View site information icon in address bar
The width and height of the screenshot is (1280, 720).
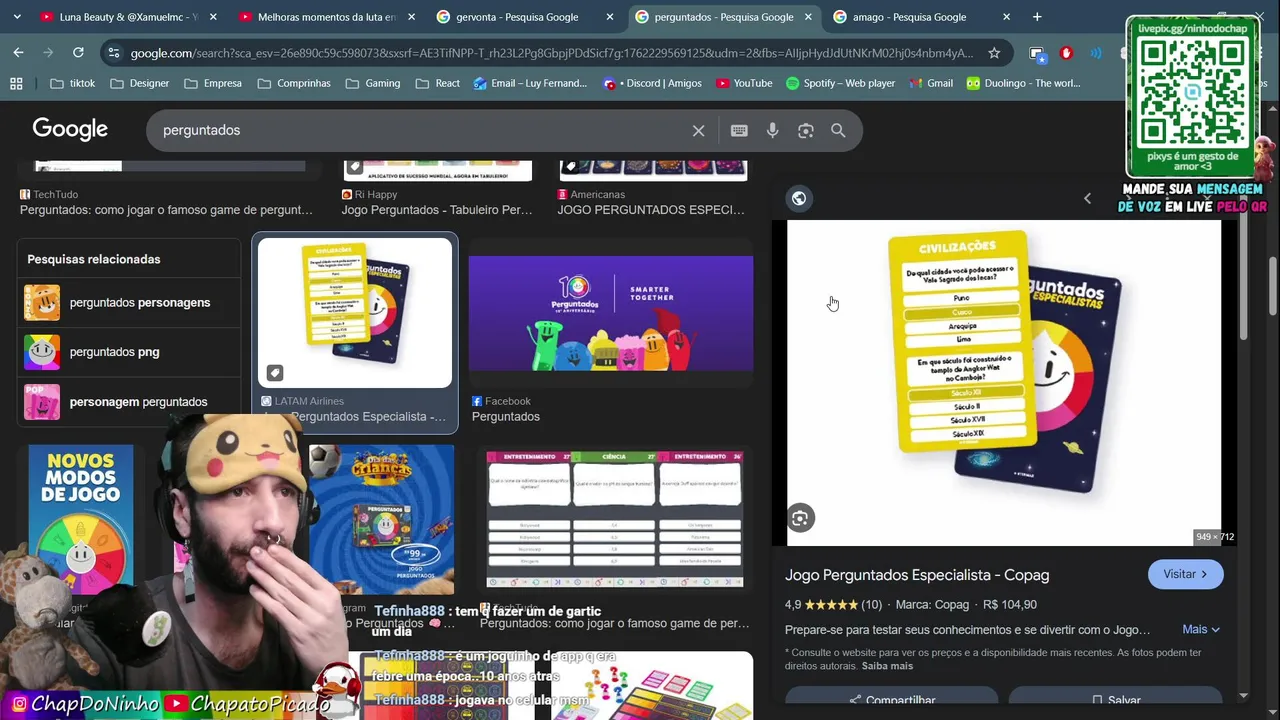[113, 53]
